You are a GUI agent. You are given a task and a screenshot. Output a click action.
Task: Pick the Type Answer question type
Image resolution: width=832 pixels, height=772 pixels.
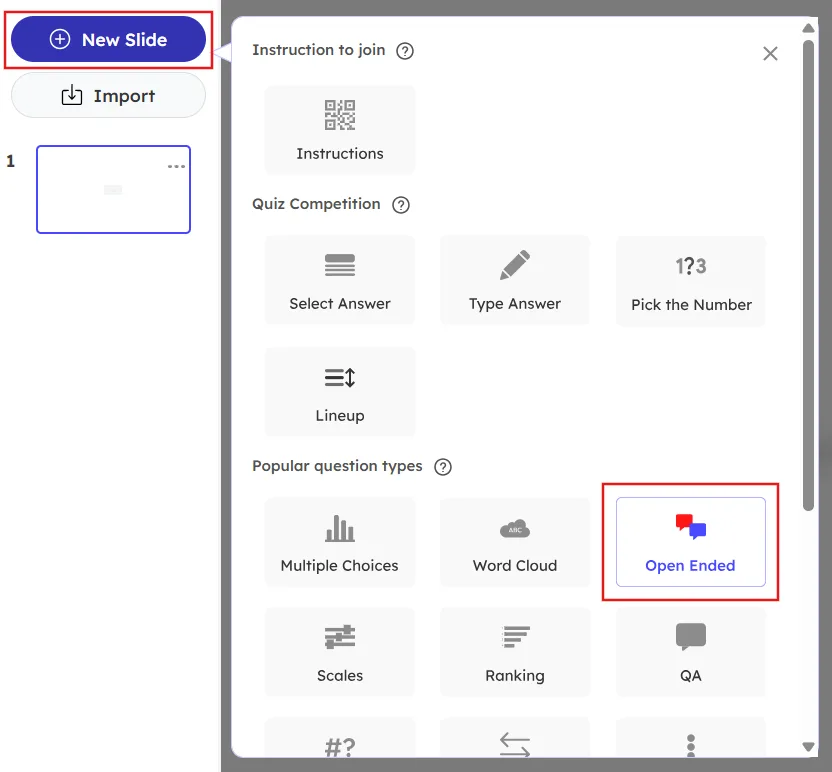[x=515, y=280]
